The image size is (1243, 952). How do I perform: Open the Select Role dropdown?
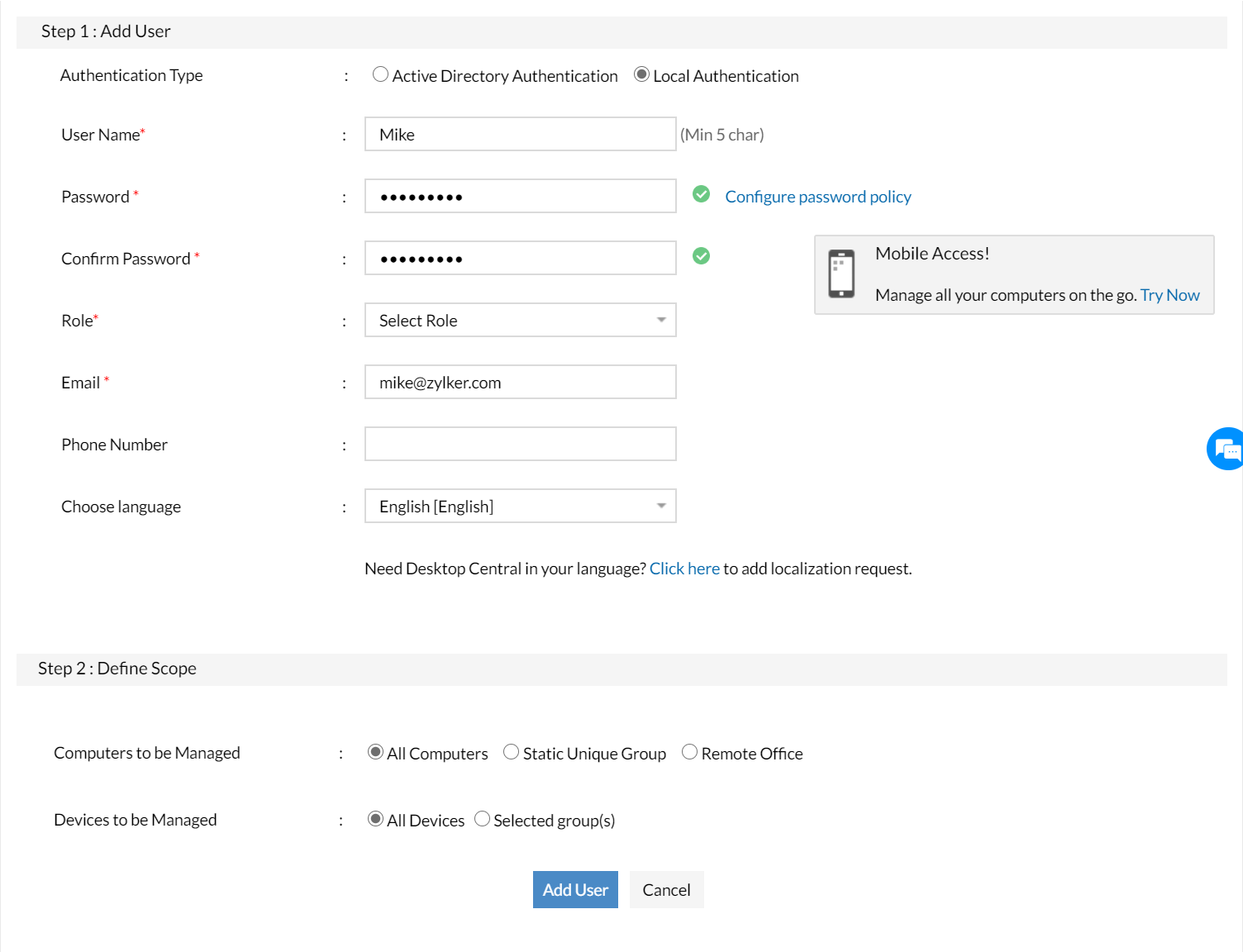(520, 321)
